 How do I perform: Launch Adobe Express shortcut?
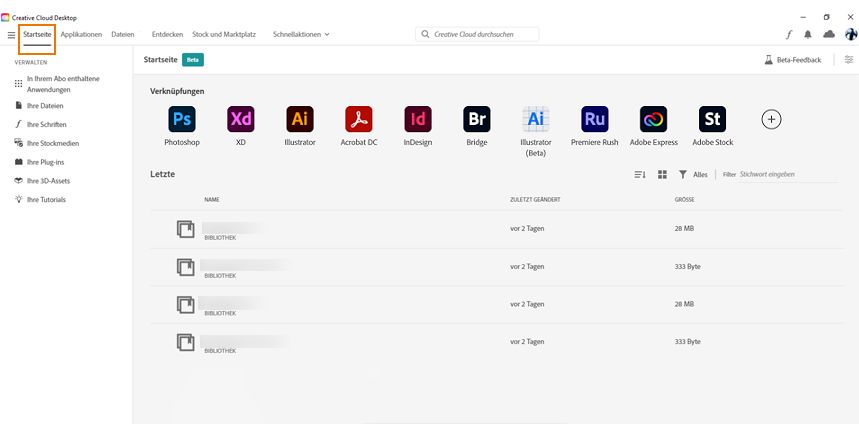click(654, 119)
